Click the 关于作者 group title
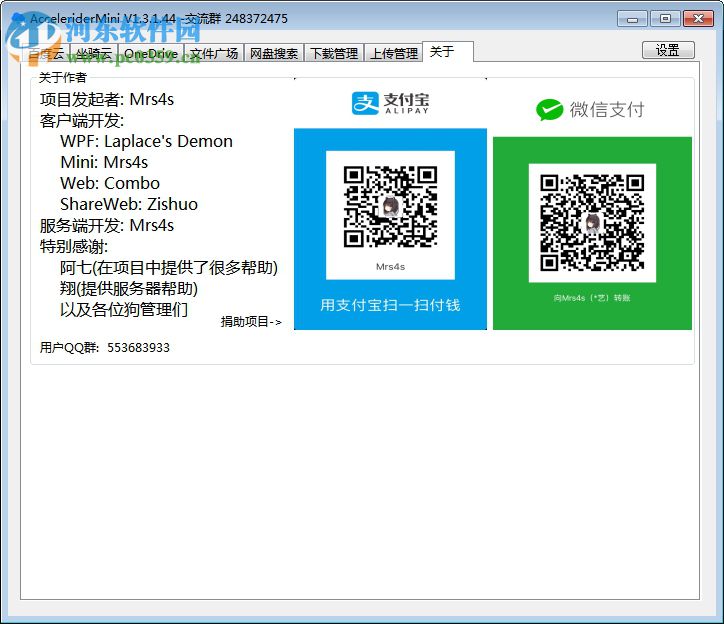This screenshot has width=724, height=624. tap(62, 77)
